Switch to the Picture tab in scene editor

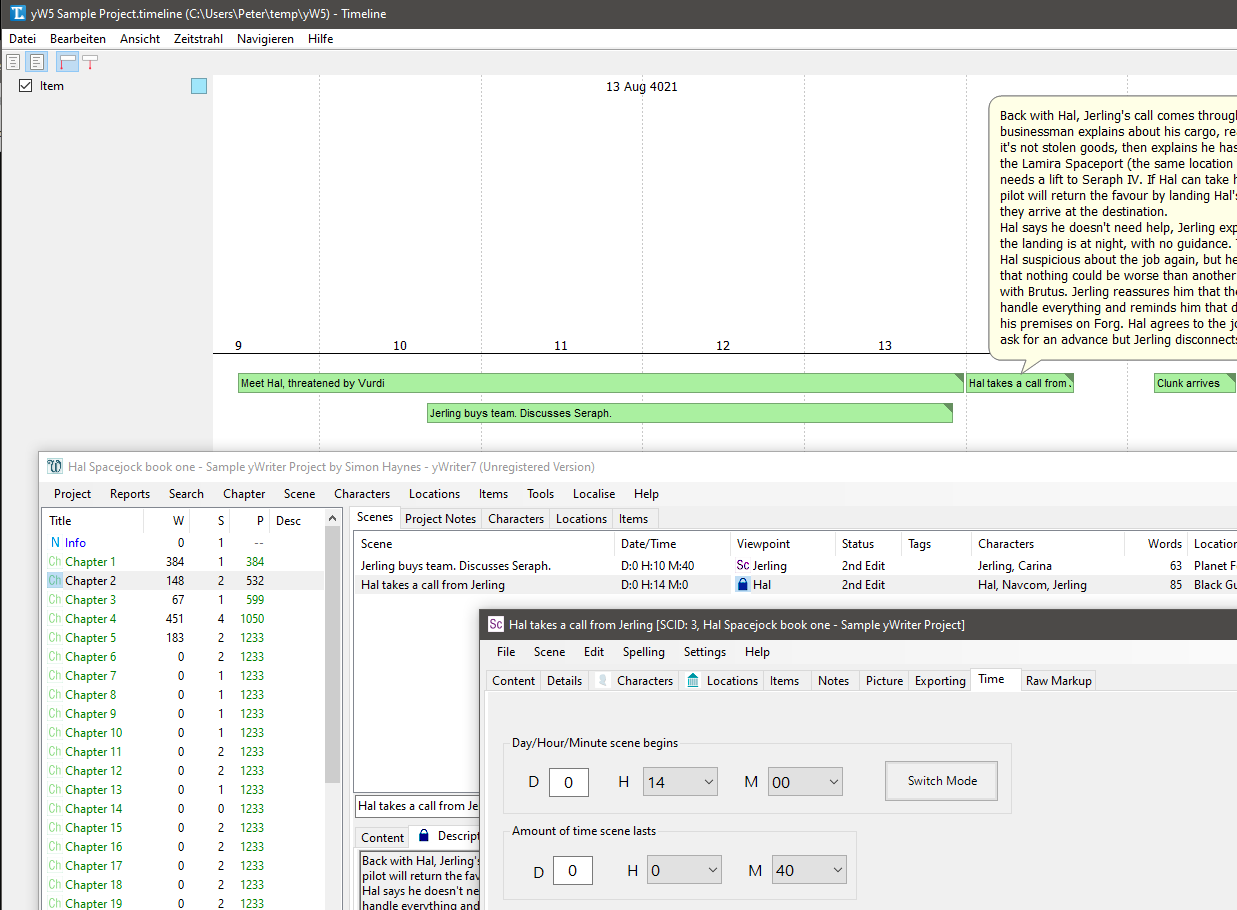click(x=884, y=681)
